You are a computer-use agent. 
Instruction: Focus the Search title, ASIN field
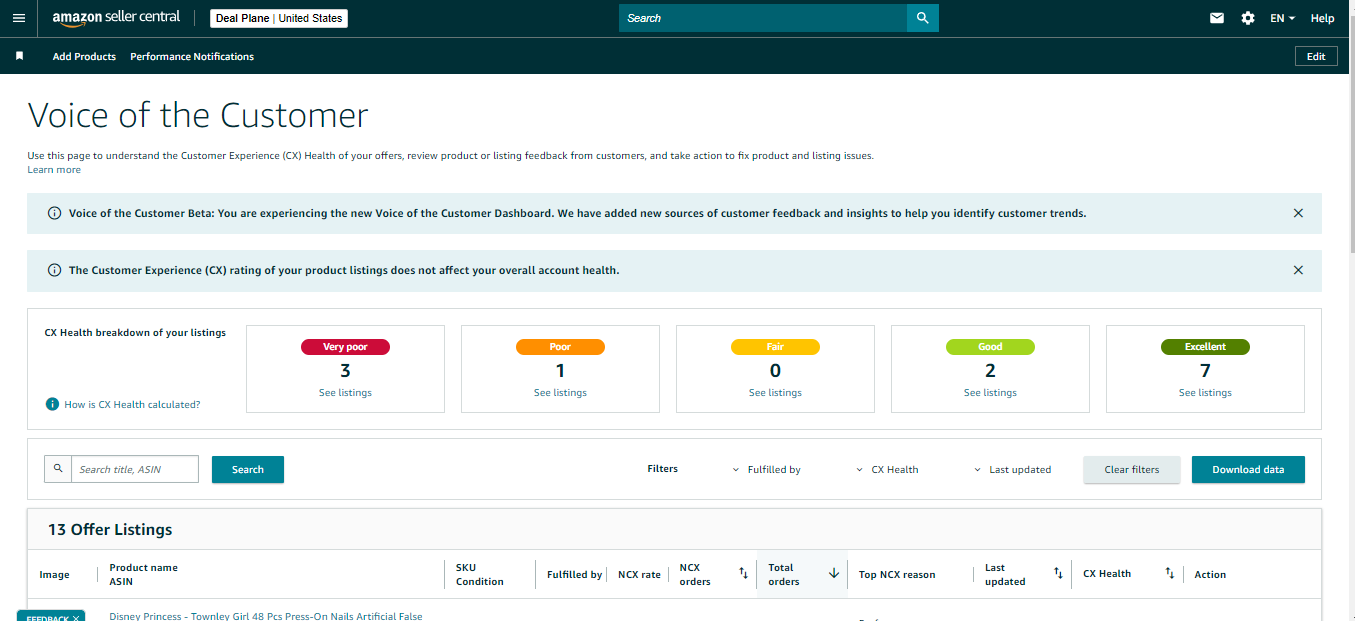pos(135,469)
